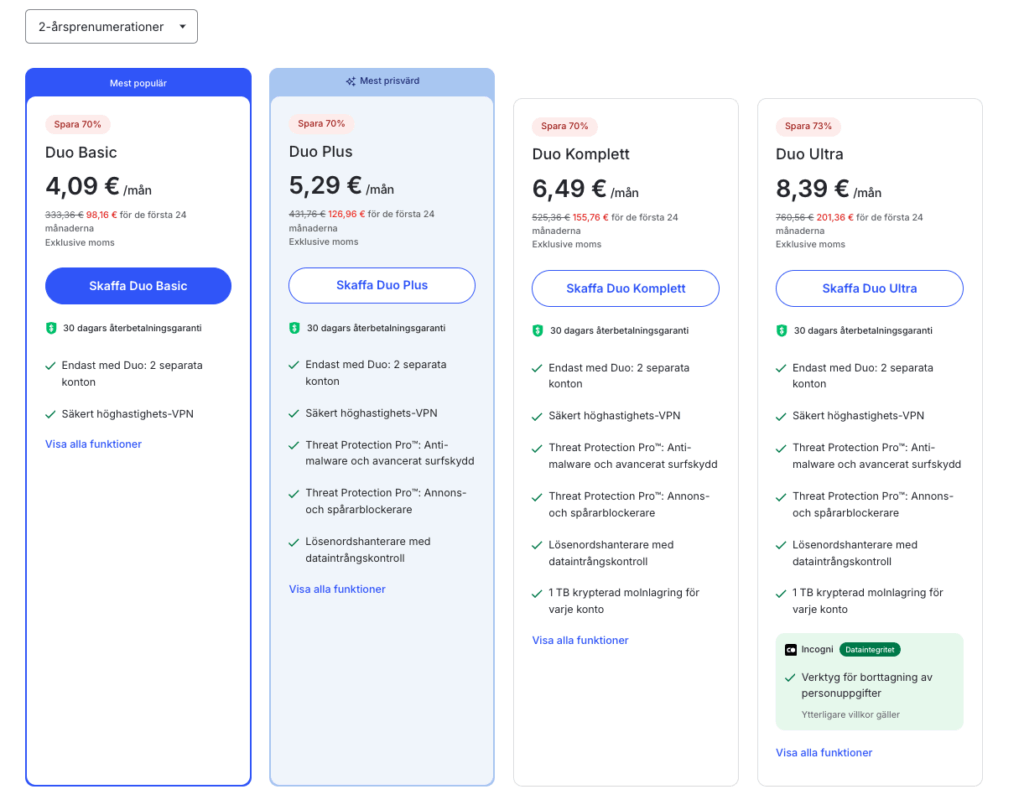Open Visa alla funktioner under Duo Plus
Screen dimensions: 1024x810
coord(337,589)
